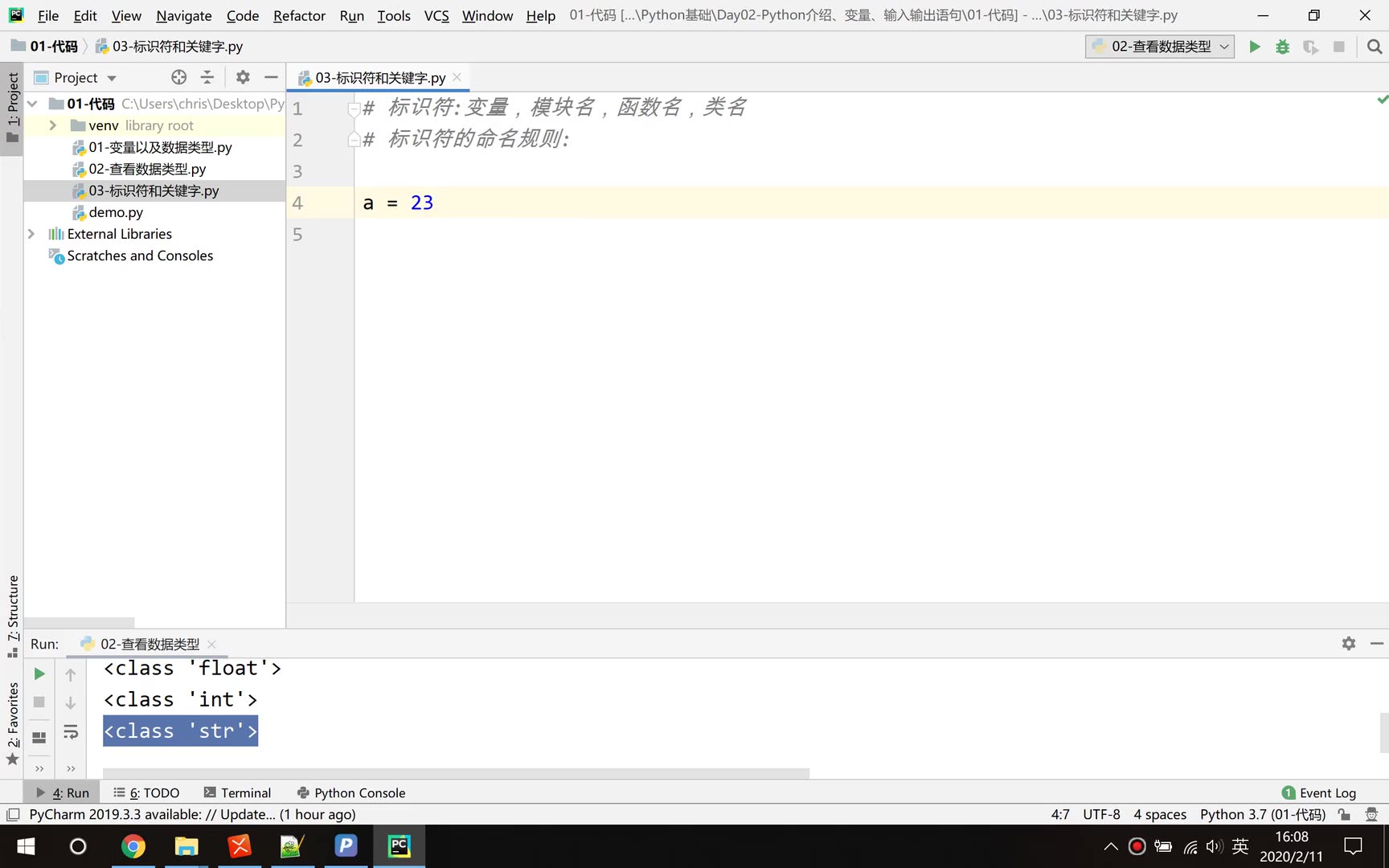Hide the Project panel with minus icon
The width and height of the screenshot is (1389, 868).
[x=271, y=77]
